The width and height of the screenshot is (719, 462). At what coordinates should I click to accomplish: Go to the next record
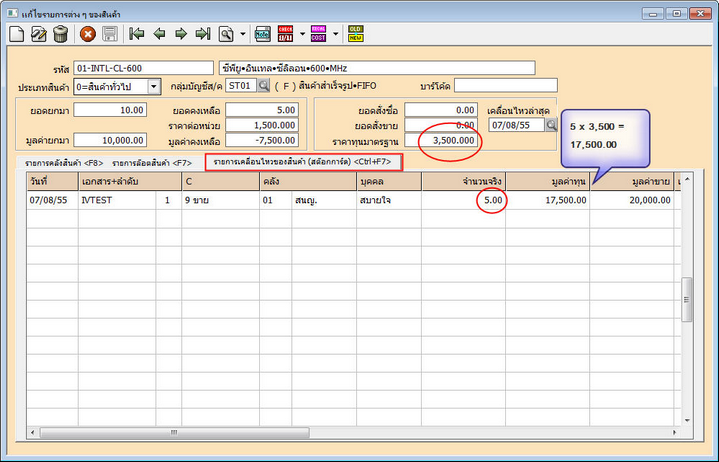click(181, 34)
